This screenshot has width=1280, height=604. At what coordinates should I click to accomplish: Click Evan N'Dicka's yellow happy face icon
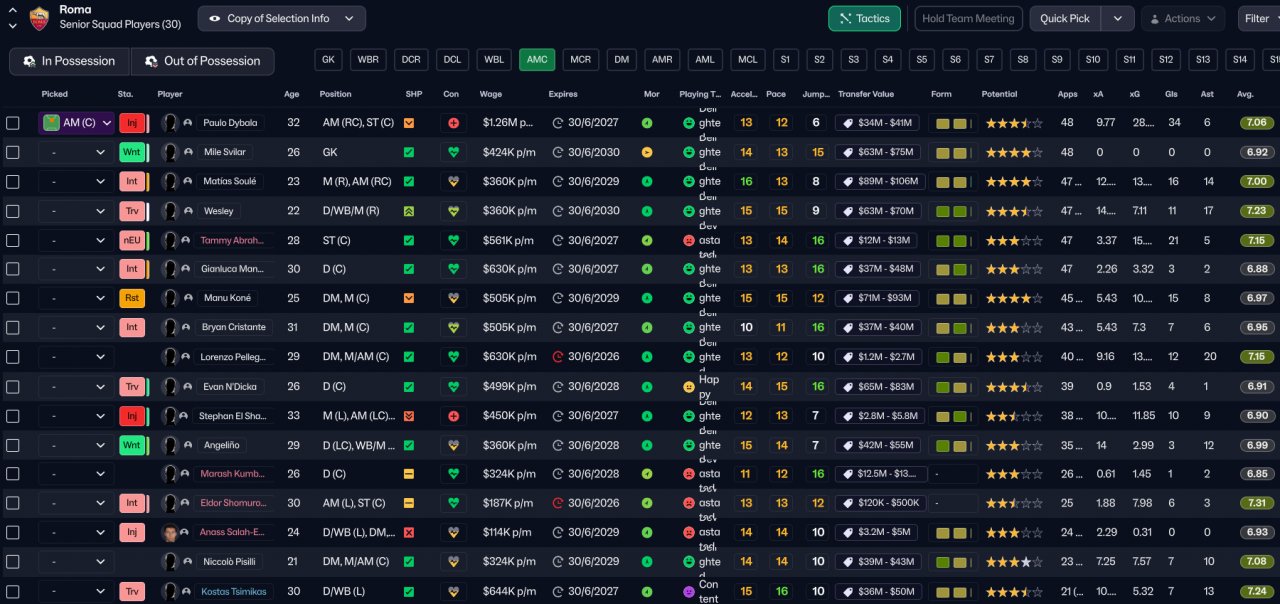688,386
